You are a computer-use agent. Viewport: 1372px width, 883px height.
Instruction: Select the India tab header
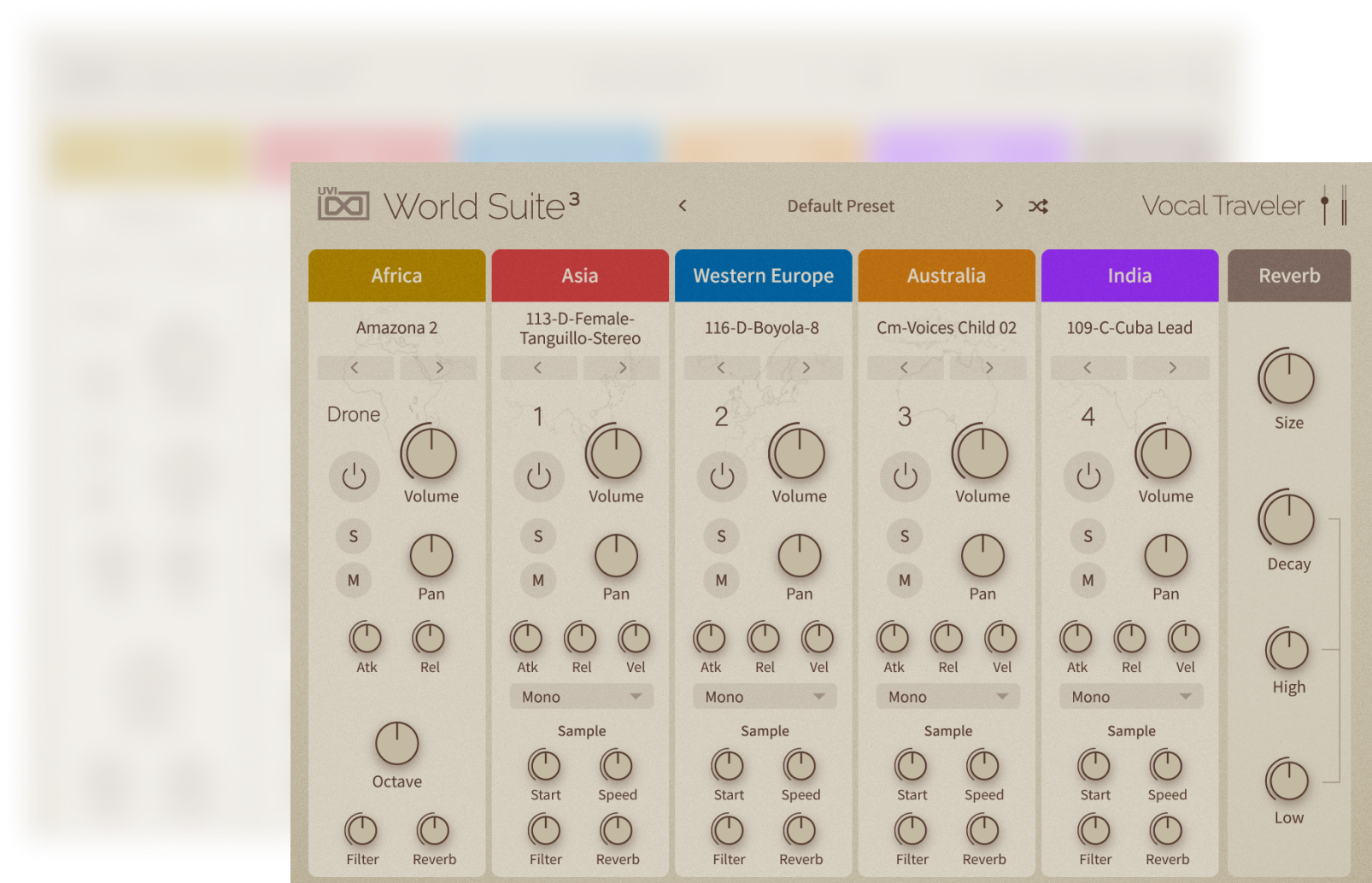click(x=1130, y=276)
